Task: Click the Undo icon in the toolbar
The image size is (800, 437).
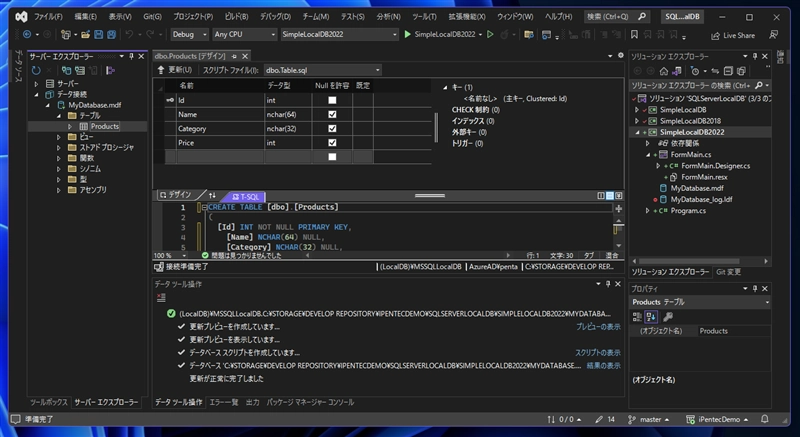Action: (129, 34)
